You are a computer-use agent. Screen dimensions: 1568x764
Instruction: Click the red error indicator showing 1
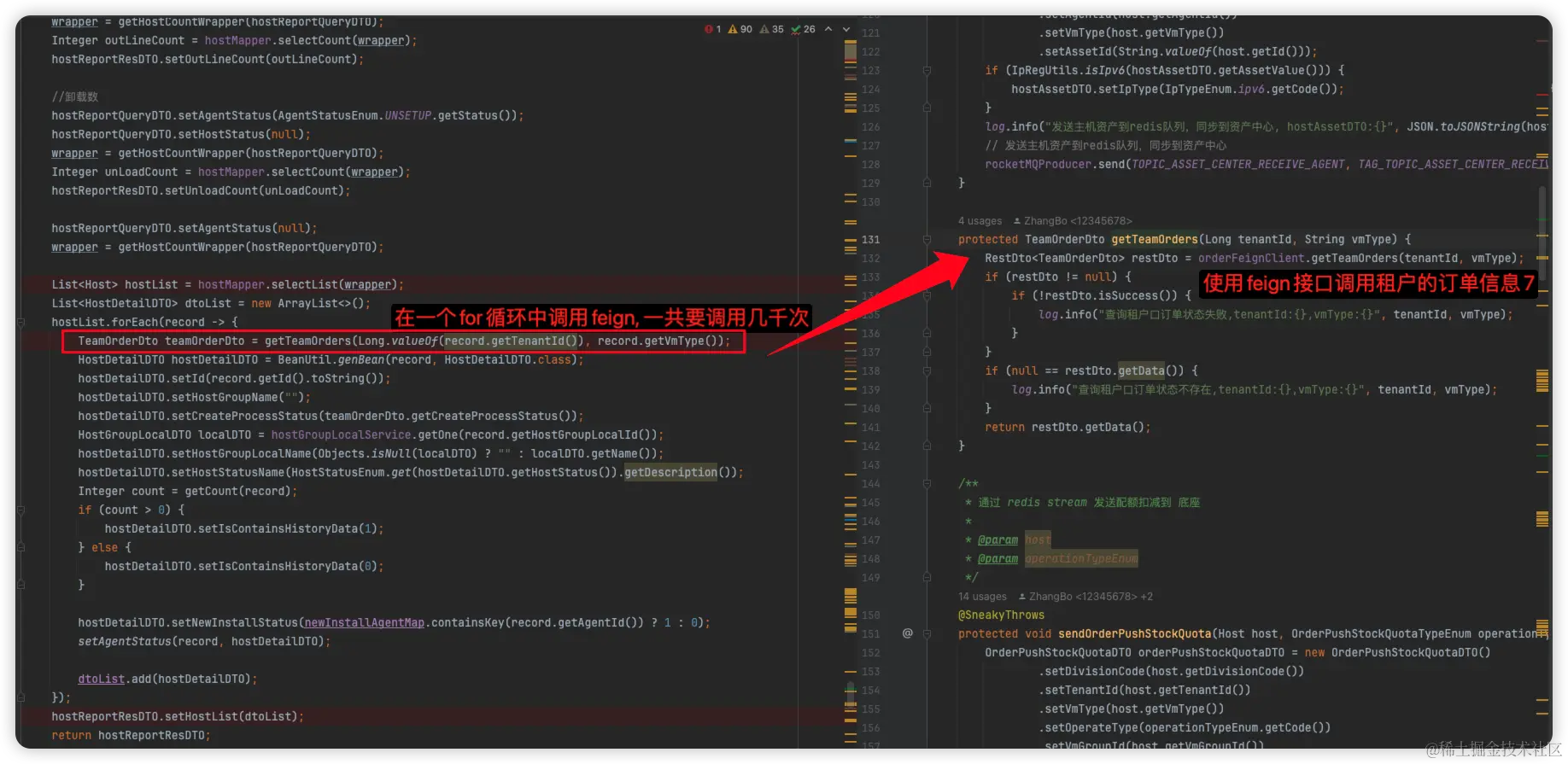(712, 29)
